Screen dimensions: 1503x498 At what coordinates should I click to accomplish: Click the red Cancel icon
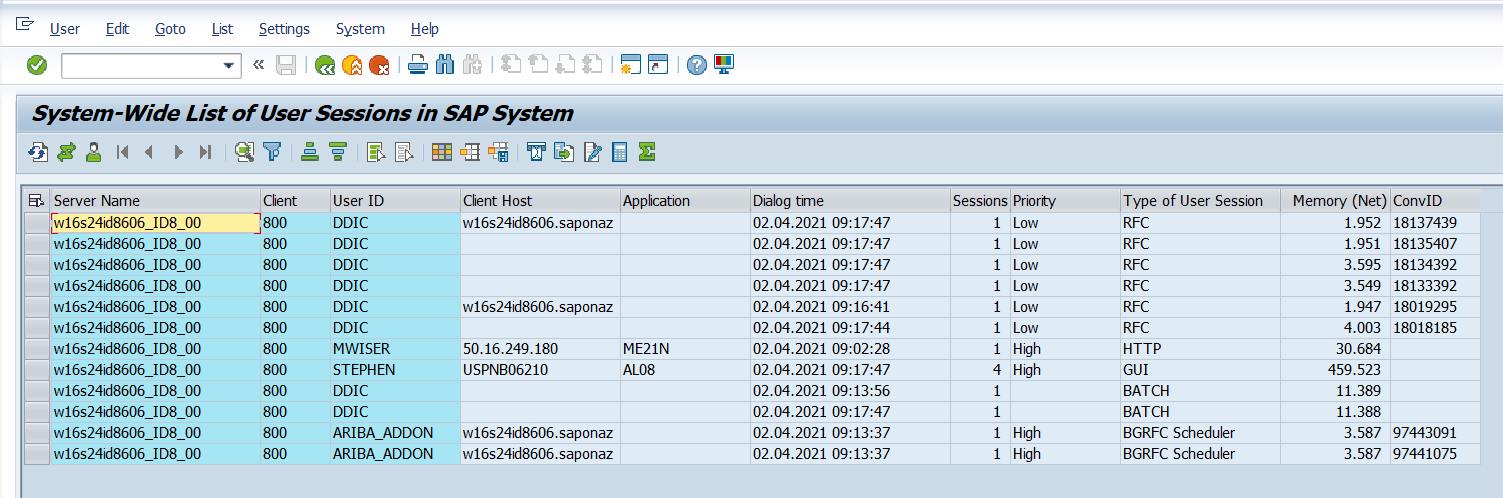tap(379, 65)
